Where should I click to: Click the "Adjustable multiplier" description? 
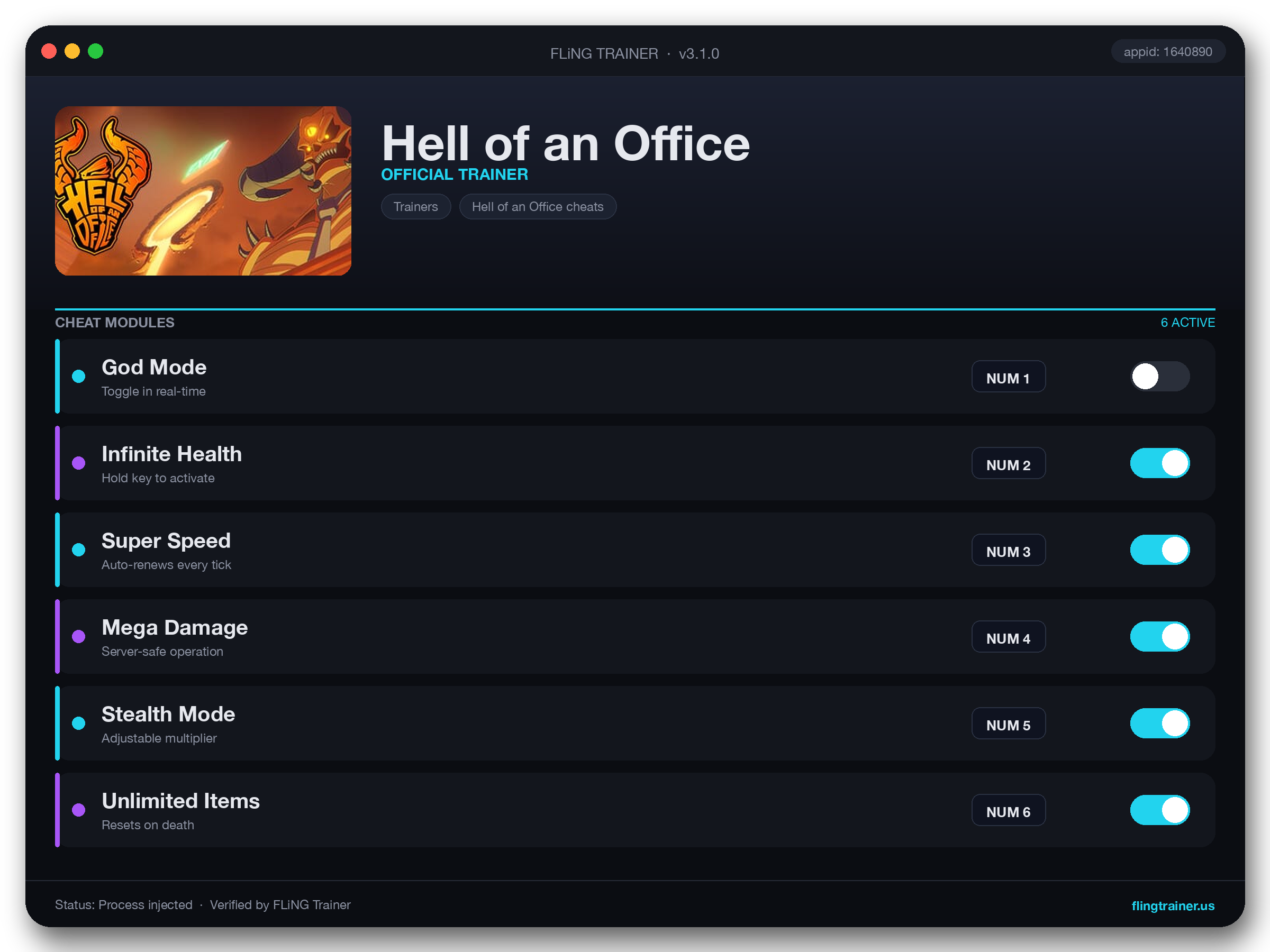pyautogui.click(x=159, y=738)
